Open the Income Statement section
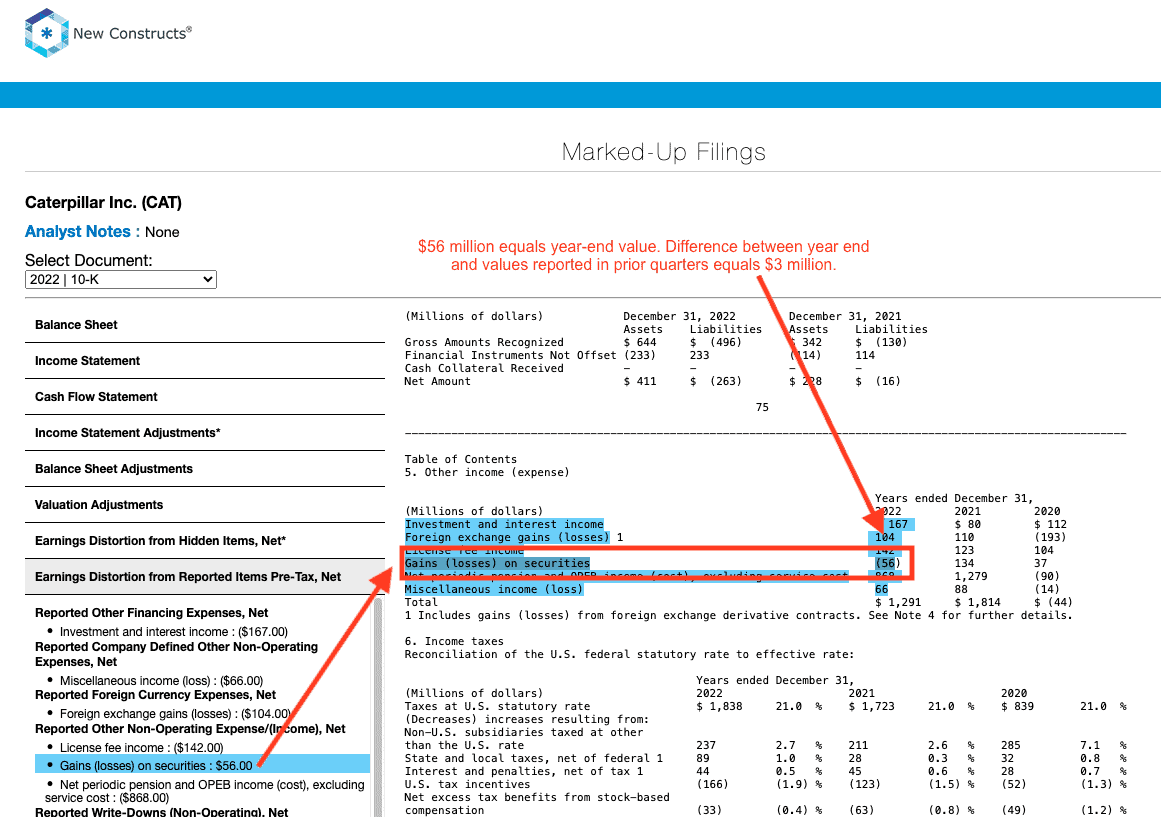The image size is (1161, 817). click(x=205, y=361)
